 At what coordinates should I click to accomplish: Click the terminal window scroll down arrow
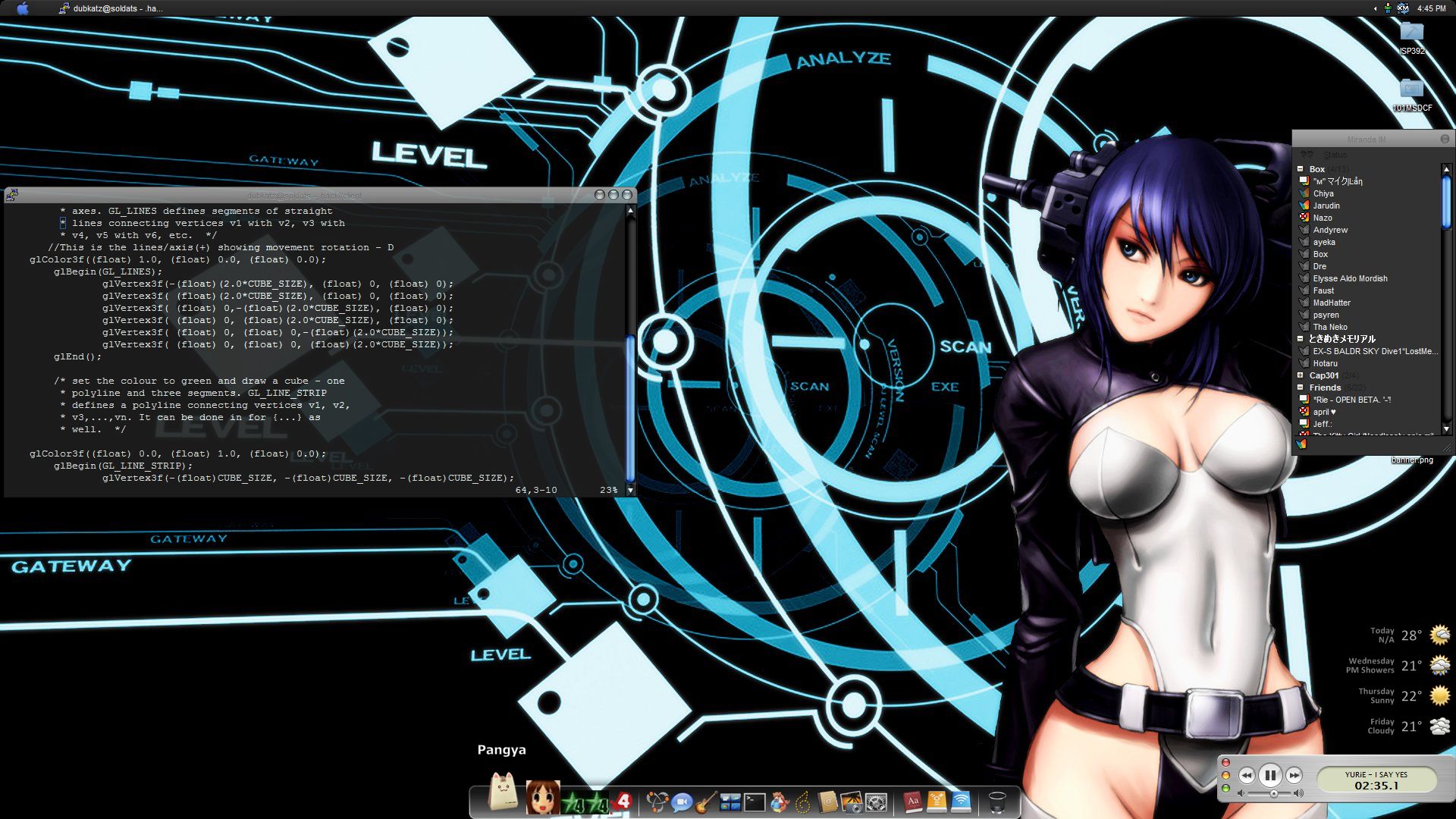[x=630, y=491]
